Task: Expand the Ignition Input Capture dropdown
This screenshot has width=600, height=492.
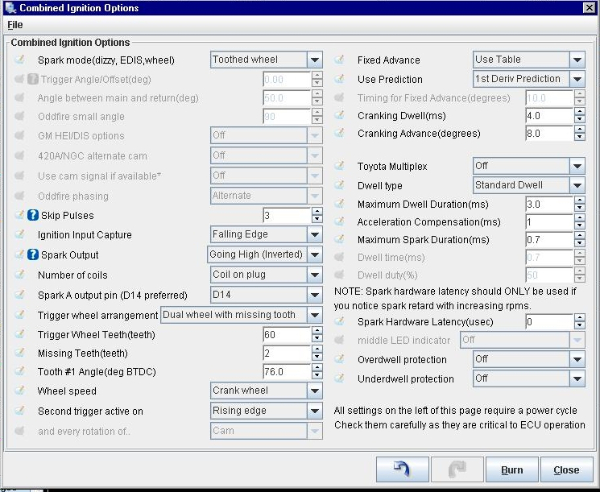Action: click(265, 235)
